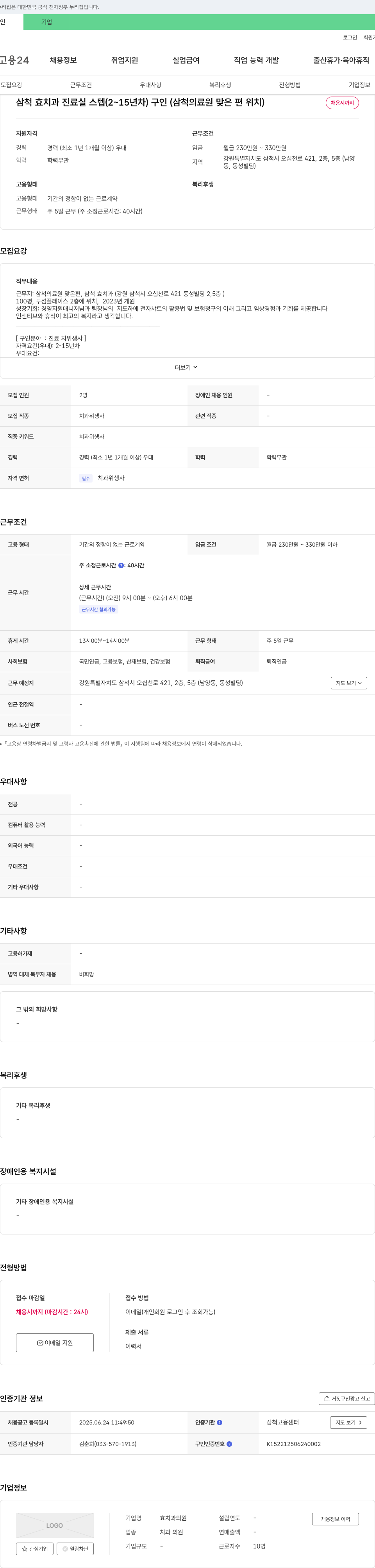The height and width of the screenshot is (1568, 375).
Task: Open 지도 보기 dropdown for 근무 예정지
Action: pyautogui.click(x=349, y=683)
